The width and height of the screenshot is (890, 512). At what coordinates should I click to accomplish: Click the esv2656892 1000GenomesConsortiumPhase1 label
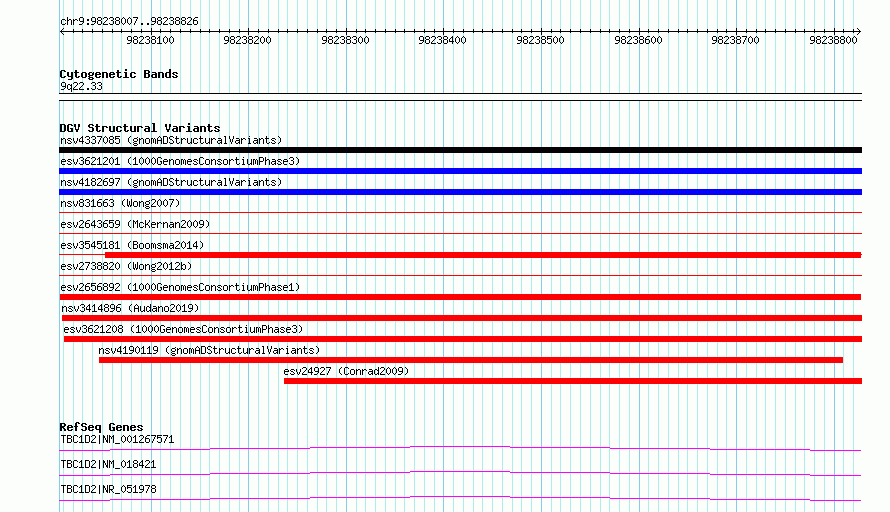tap(180, 287)
